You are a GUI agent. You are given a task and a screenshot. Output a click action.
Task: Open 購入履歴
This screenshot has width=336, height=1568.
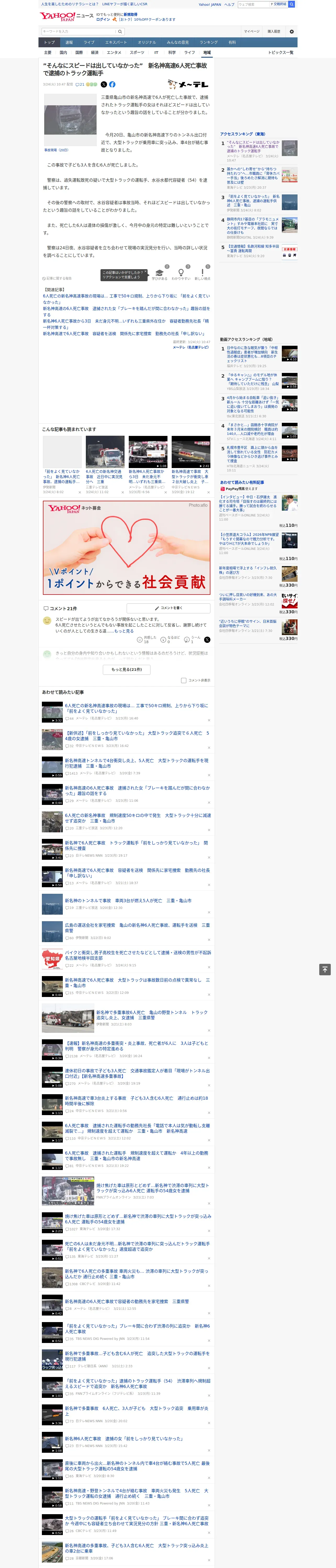click(274, 32)
